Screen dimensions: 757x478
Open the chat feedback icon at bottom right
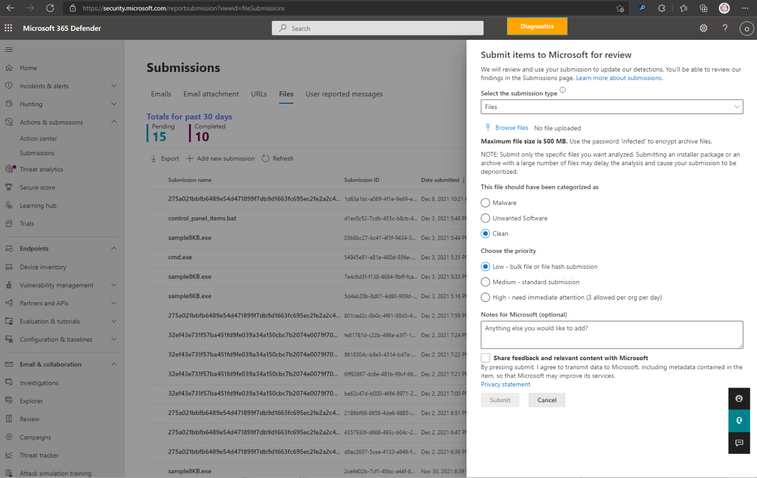tap(739, 442)
